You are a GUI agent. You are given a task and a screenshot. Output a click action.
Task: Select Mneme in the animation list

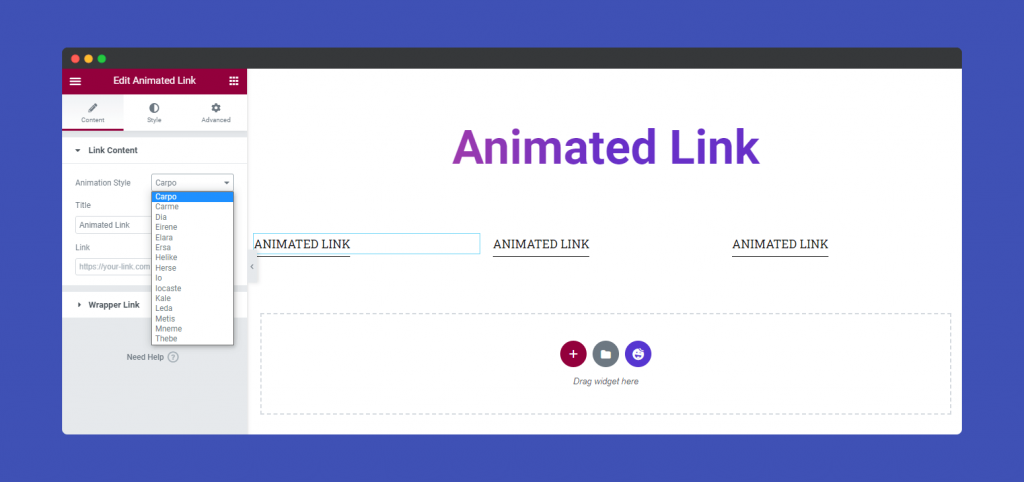click(x=192, y=329)
